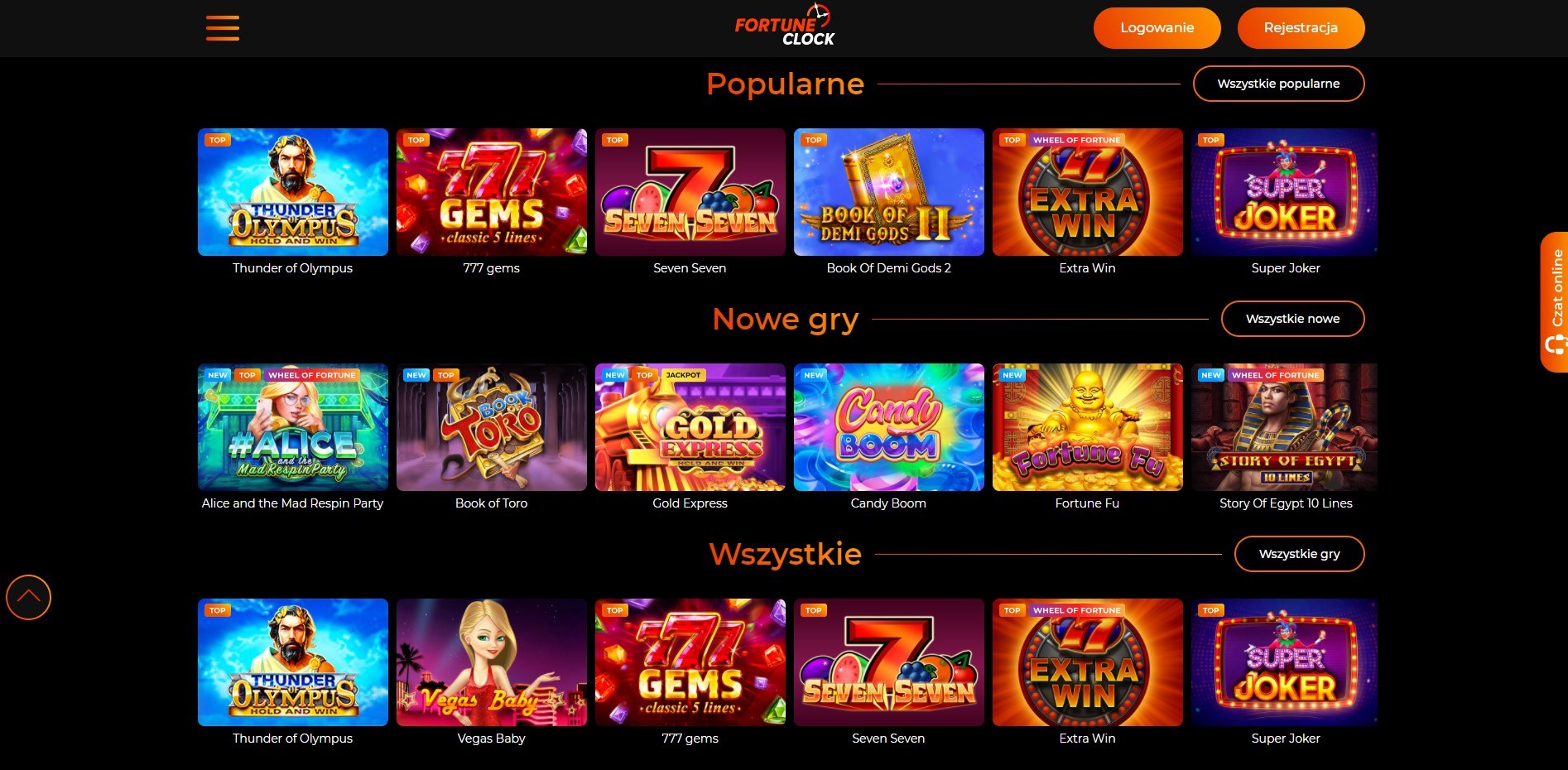Open the Czat online support widget

click(1554, 302)
